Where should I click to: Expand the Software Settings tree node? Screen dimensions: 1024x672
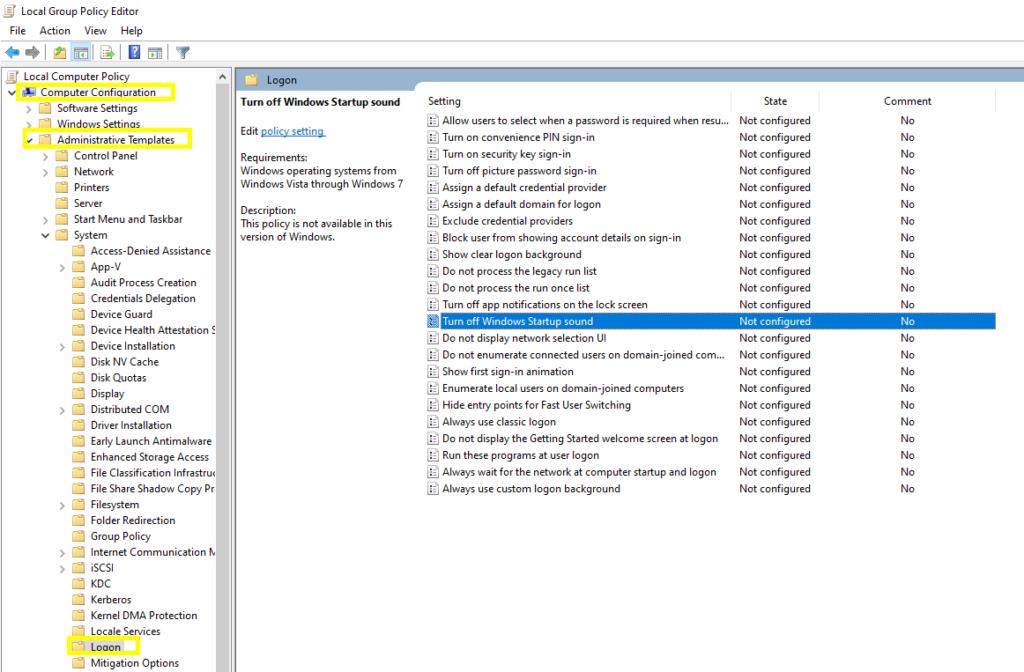point(29,108)
